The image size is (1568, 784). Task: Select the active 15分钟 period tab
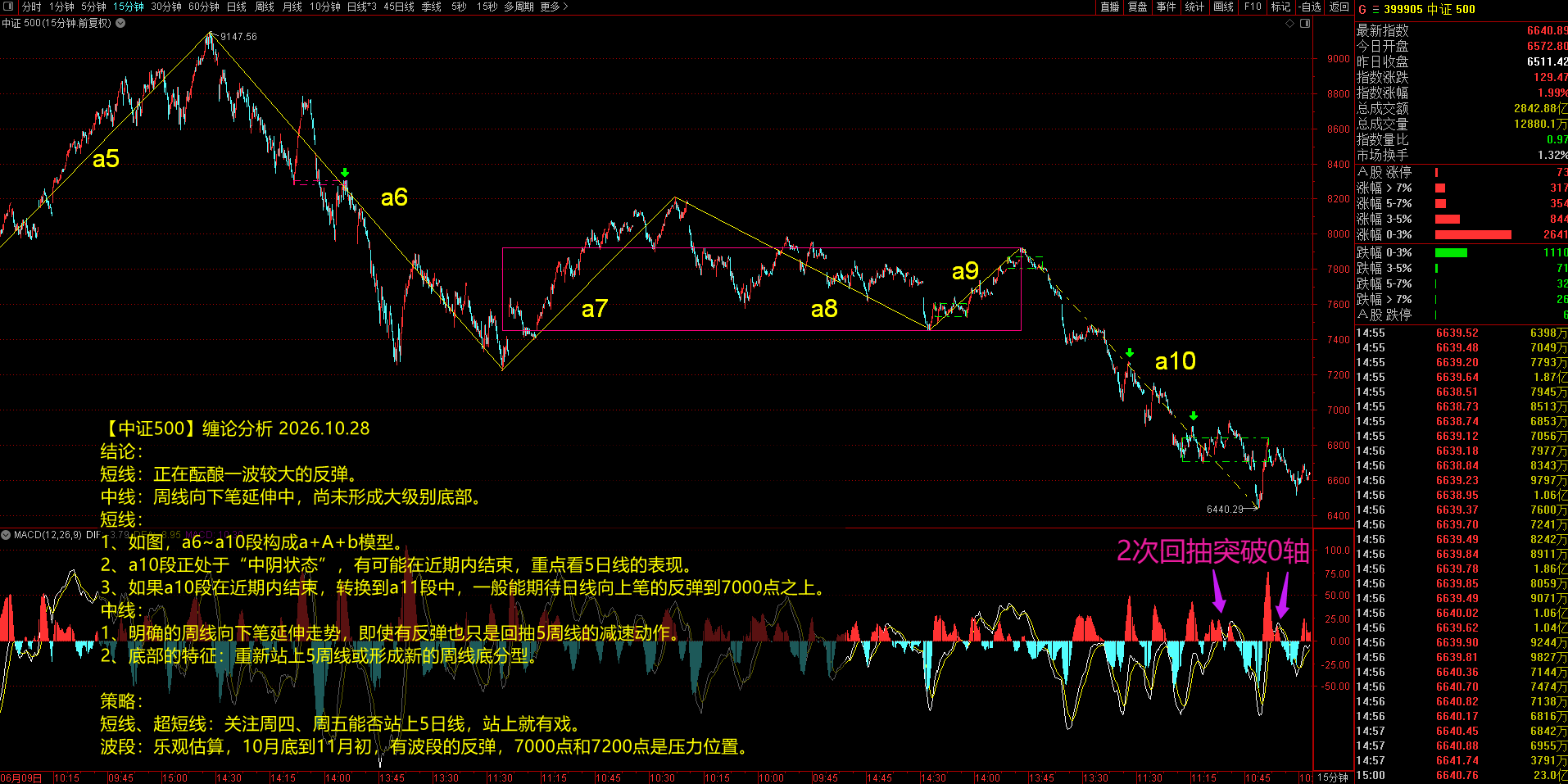128,7
